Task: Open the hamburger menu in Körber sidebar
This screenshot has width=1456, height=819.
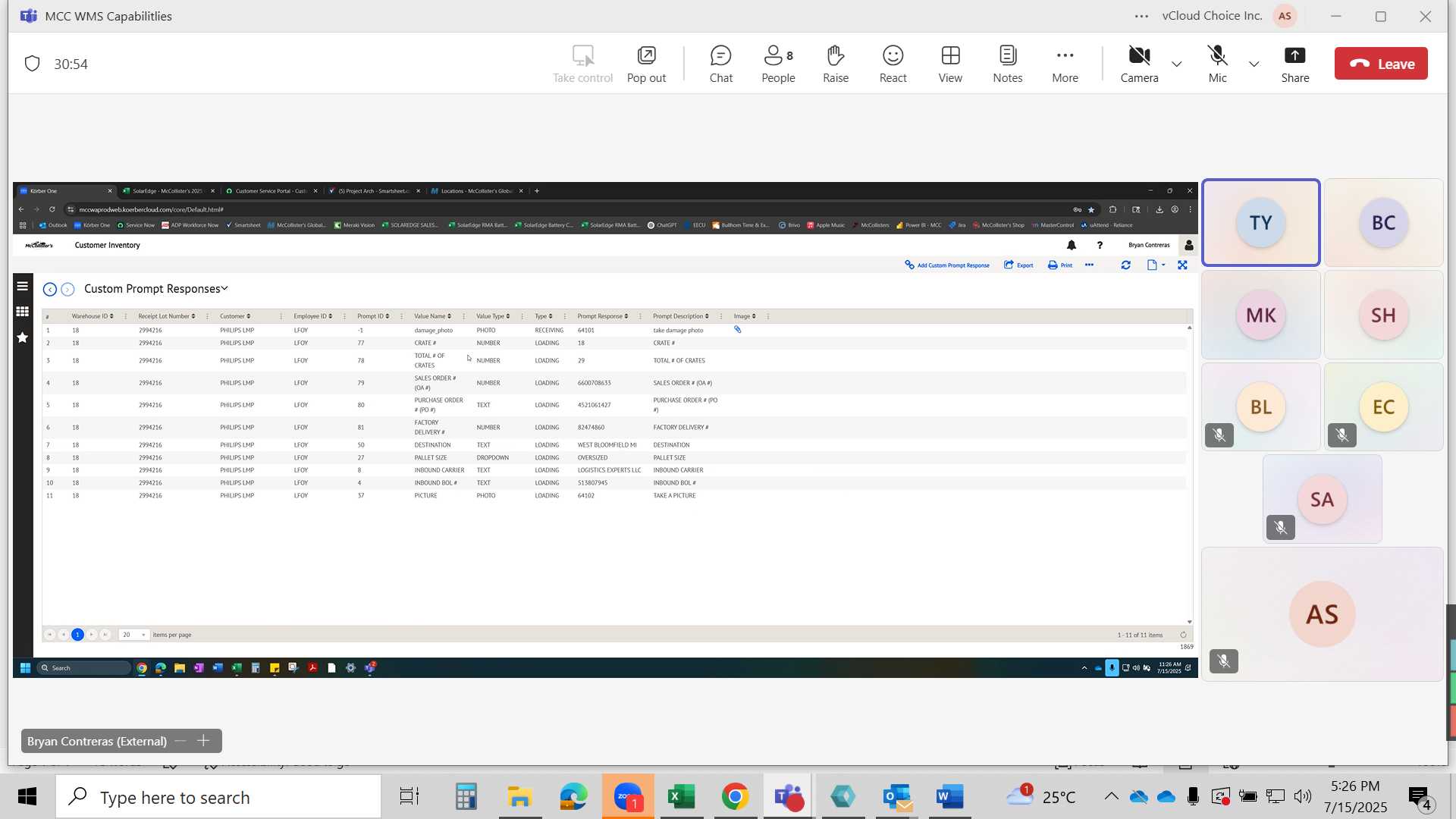Action: (23, 287)
